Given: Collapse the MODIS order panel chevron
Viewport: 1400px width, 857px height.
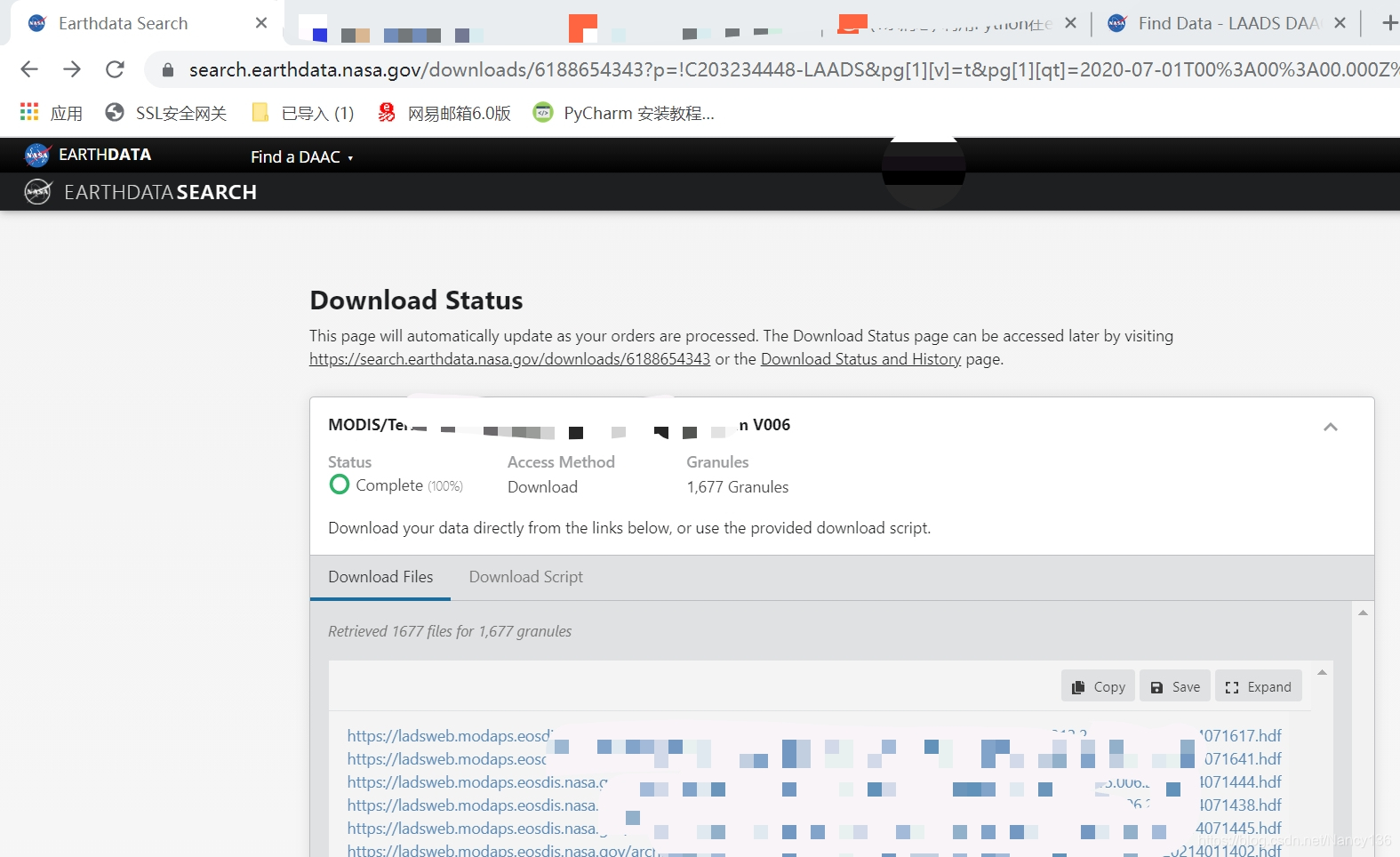Looking at the screenshot, I should (1331, 427).
